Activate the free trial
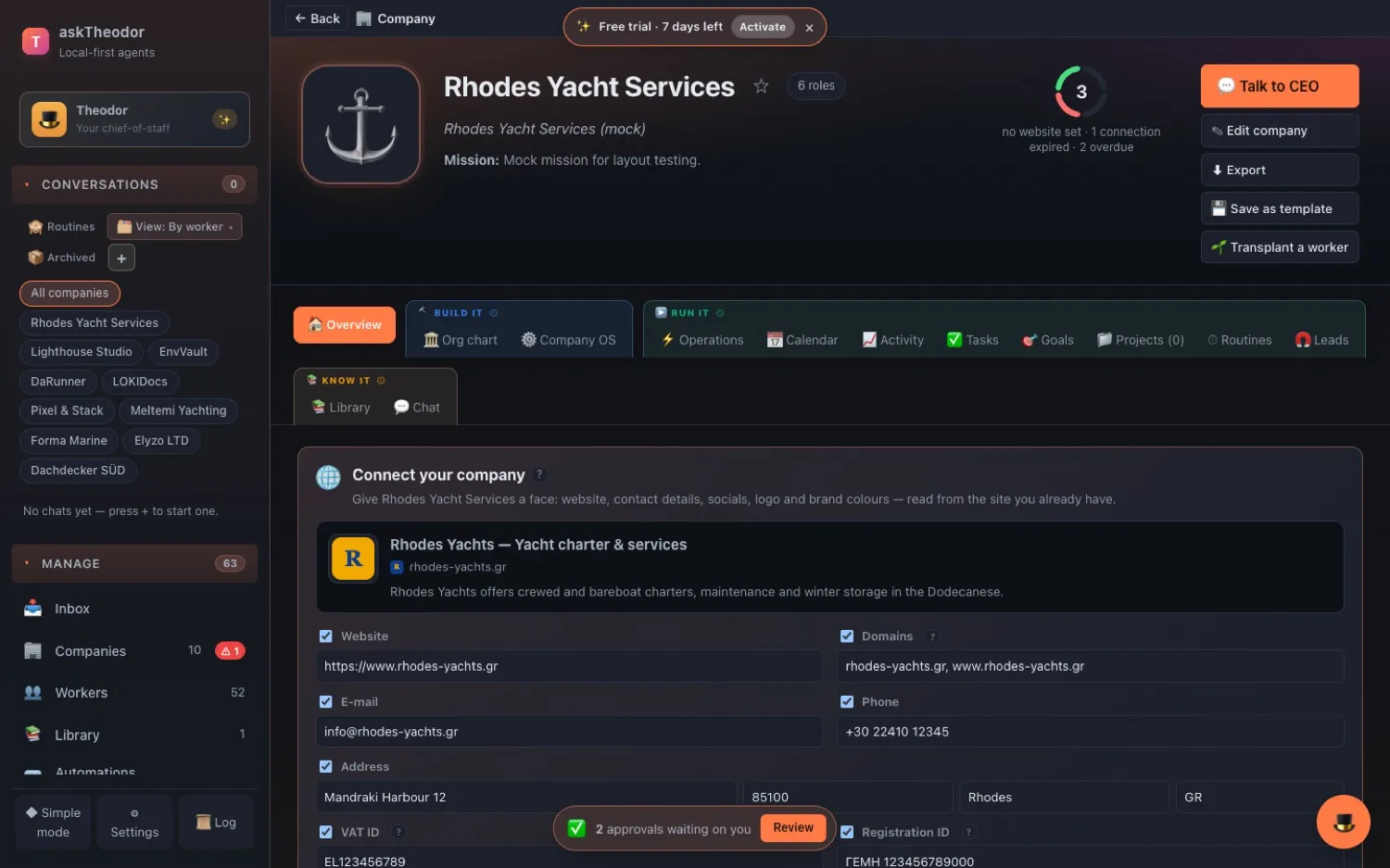This screenshot has height=868, width=1390. [x=763, y=27]
